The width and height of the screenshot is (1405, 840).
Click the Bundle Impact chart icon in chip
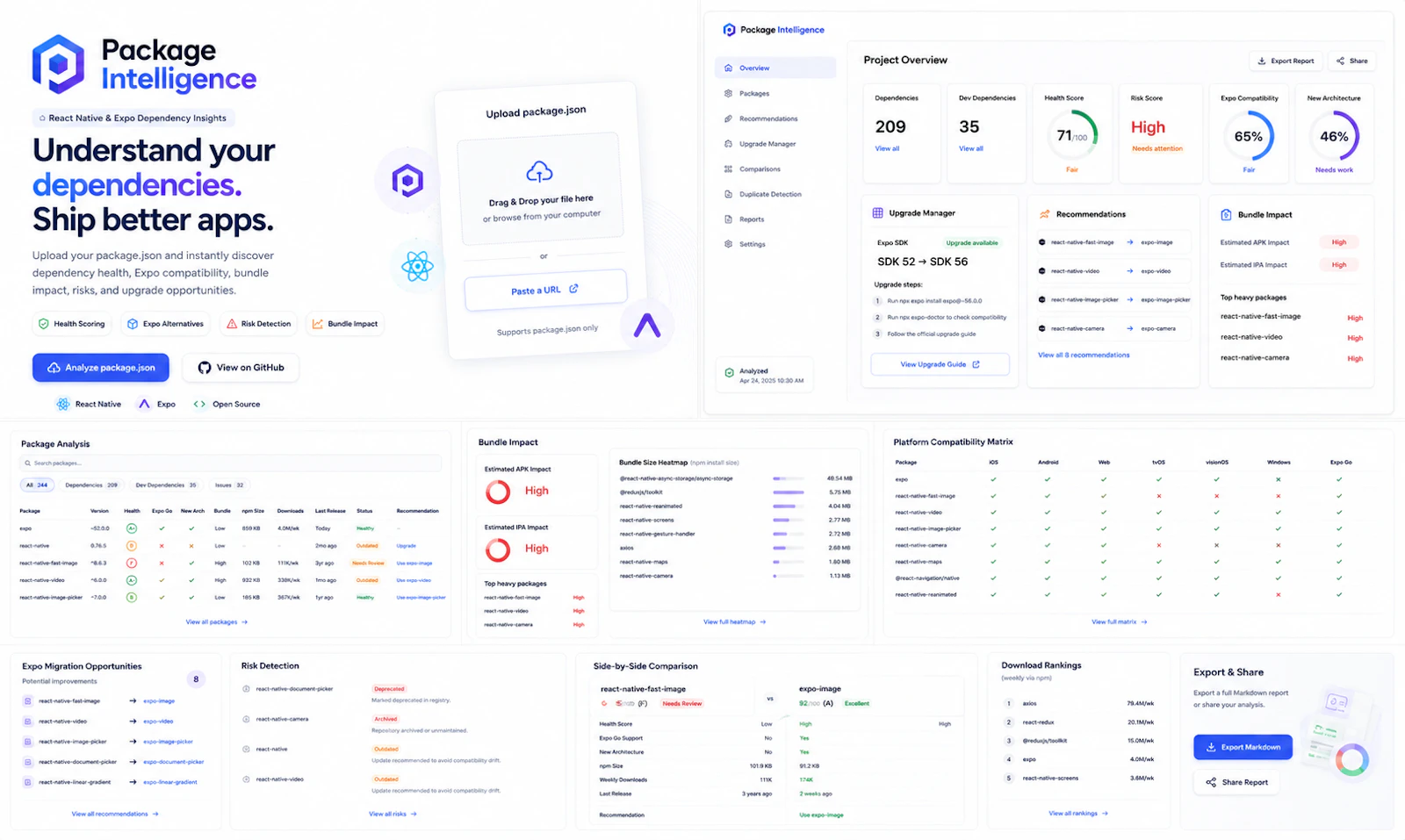[318, 324]
